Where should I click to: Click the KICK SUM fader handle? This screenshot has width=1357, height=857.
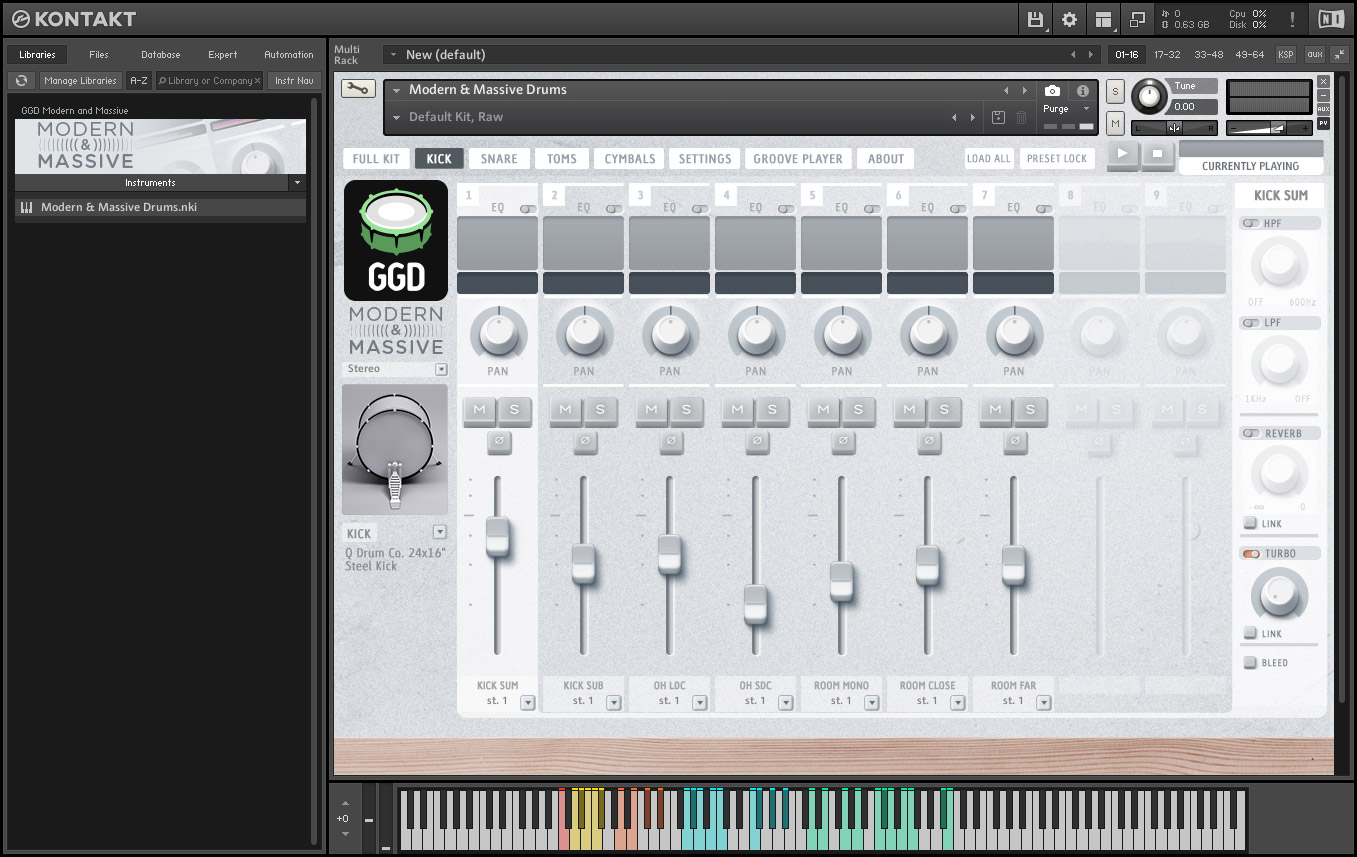498,537
